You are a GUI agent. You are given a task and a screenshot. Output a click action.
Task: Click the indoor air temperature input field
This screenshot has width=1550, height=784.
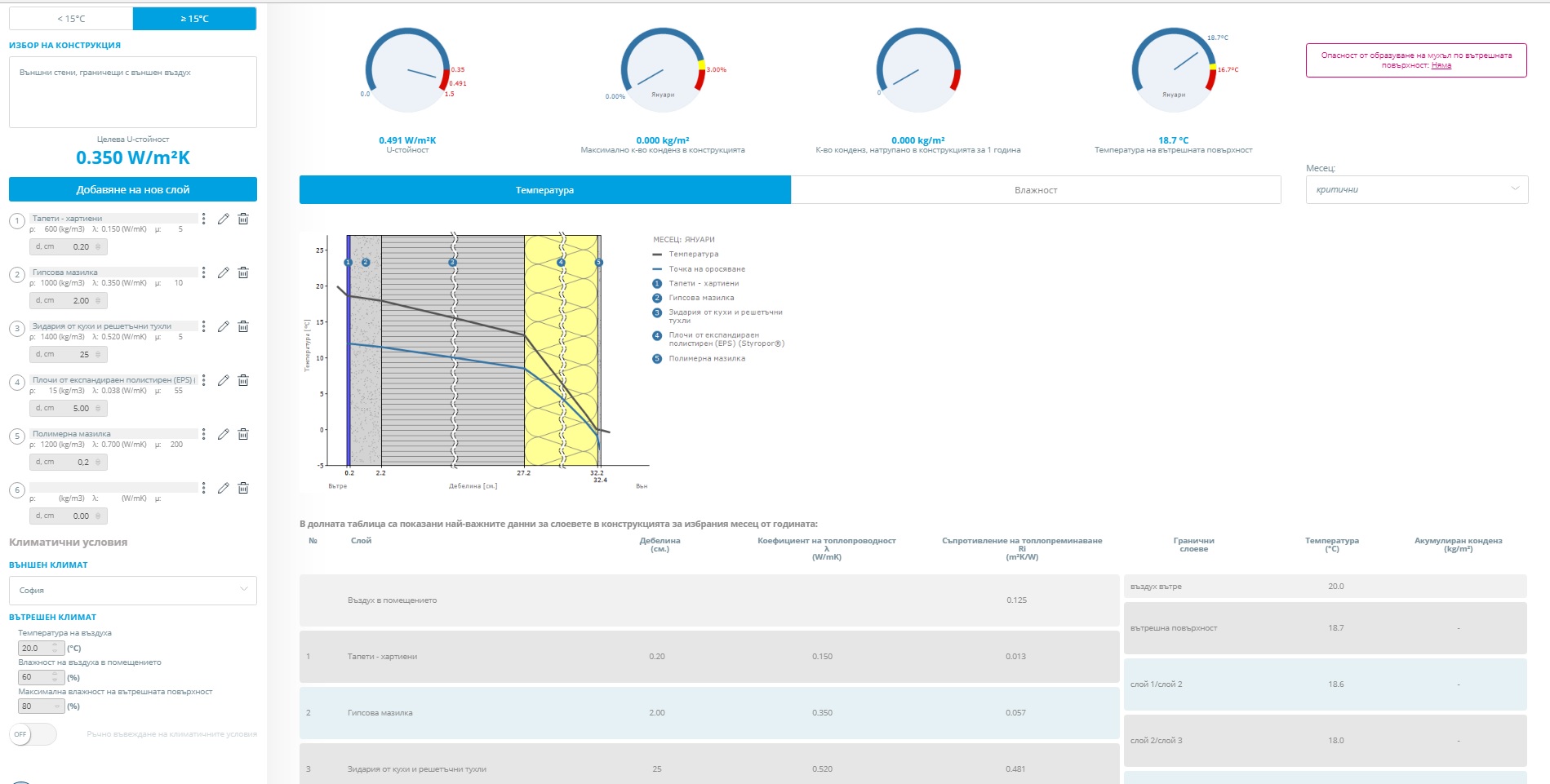36,648
